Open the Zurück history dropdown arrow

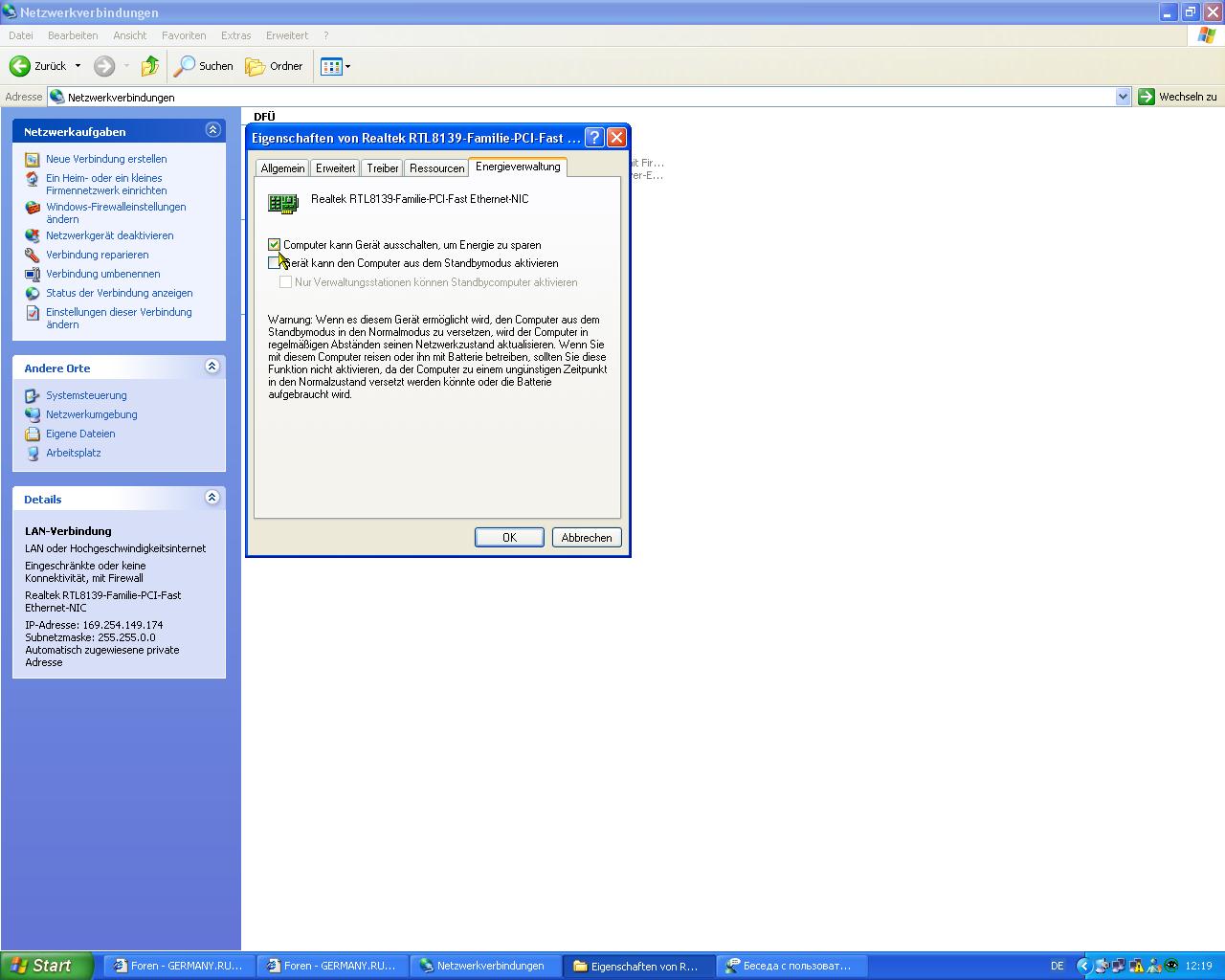coord(78,66)
